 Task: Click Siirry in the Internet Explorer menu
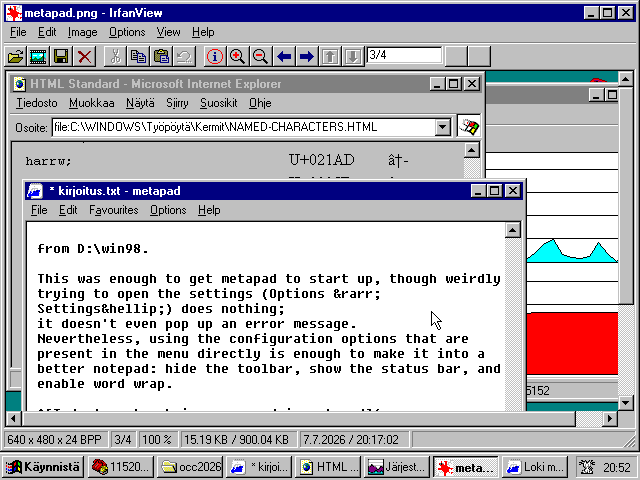[x=177, y=103]
